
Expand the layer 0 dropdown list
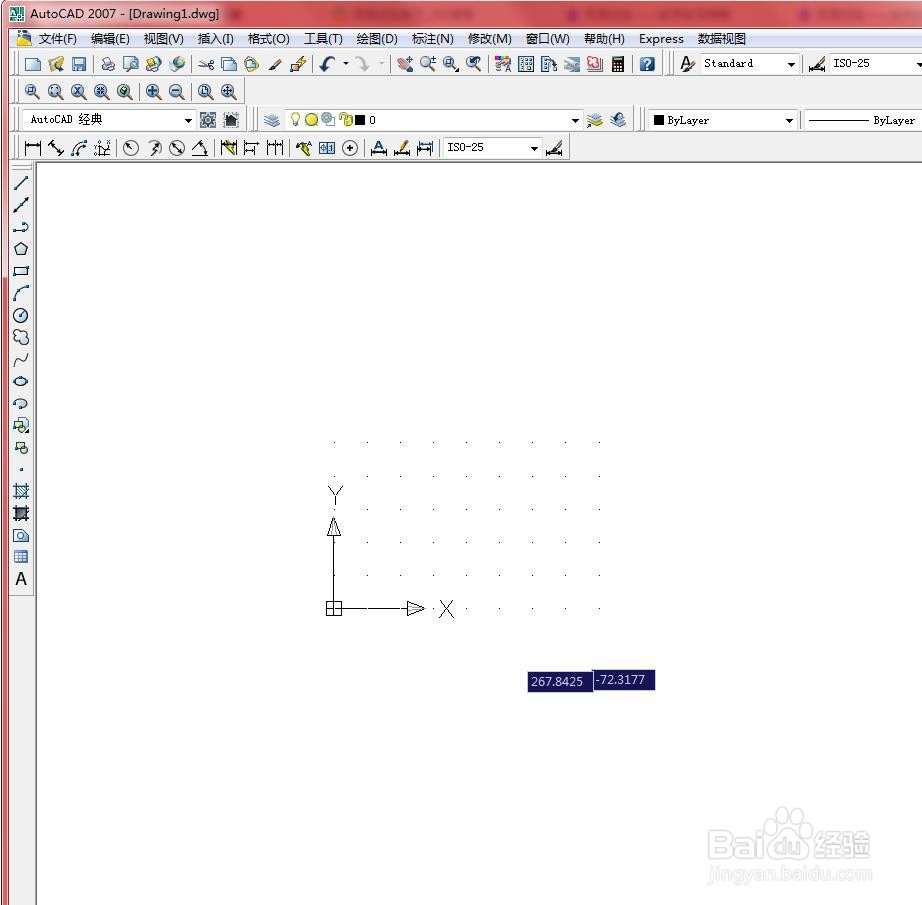[x=575, y=121]
